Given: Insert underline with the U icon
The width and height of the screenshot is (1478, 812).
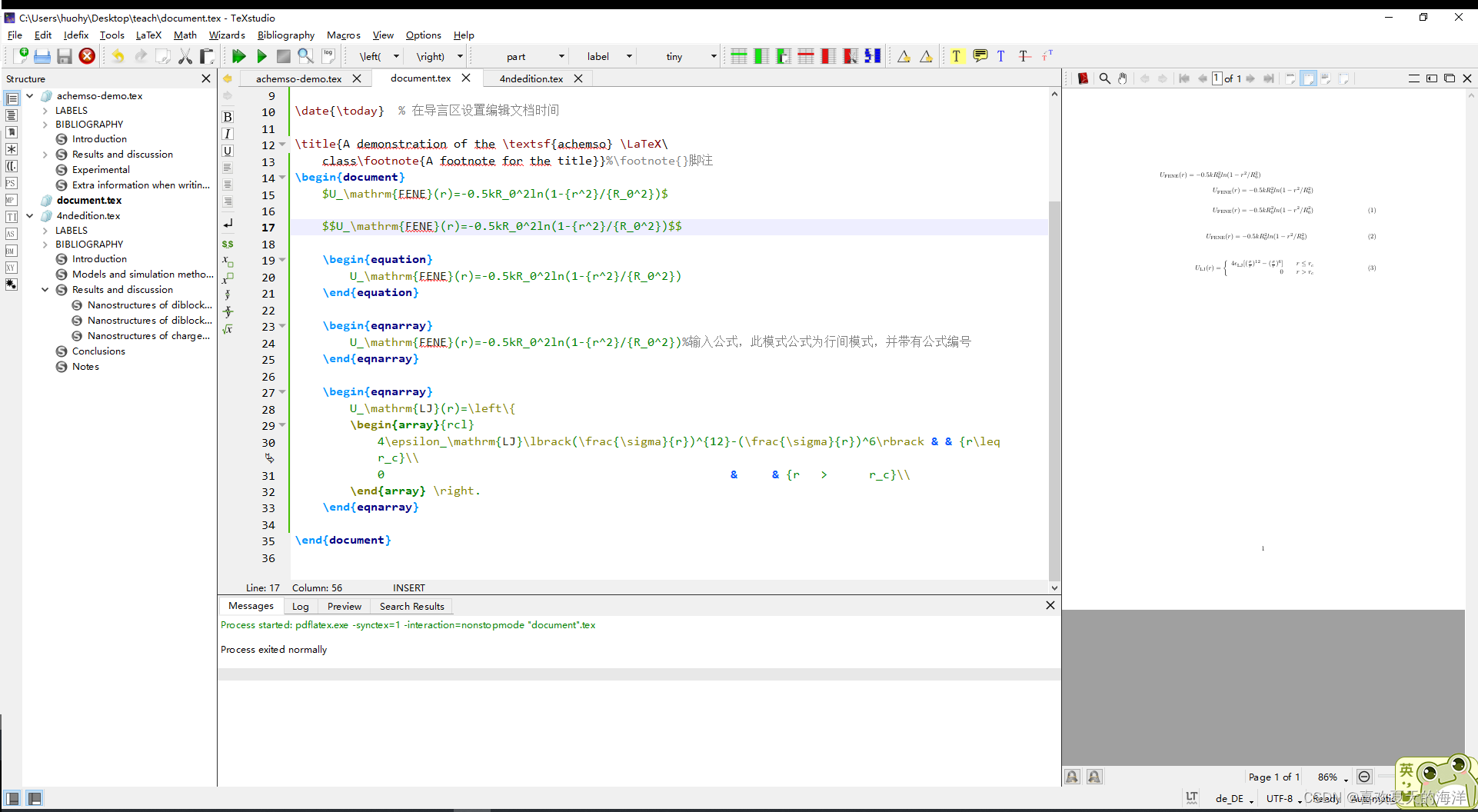Looking at the screenshot, I should 228,151.
